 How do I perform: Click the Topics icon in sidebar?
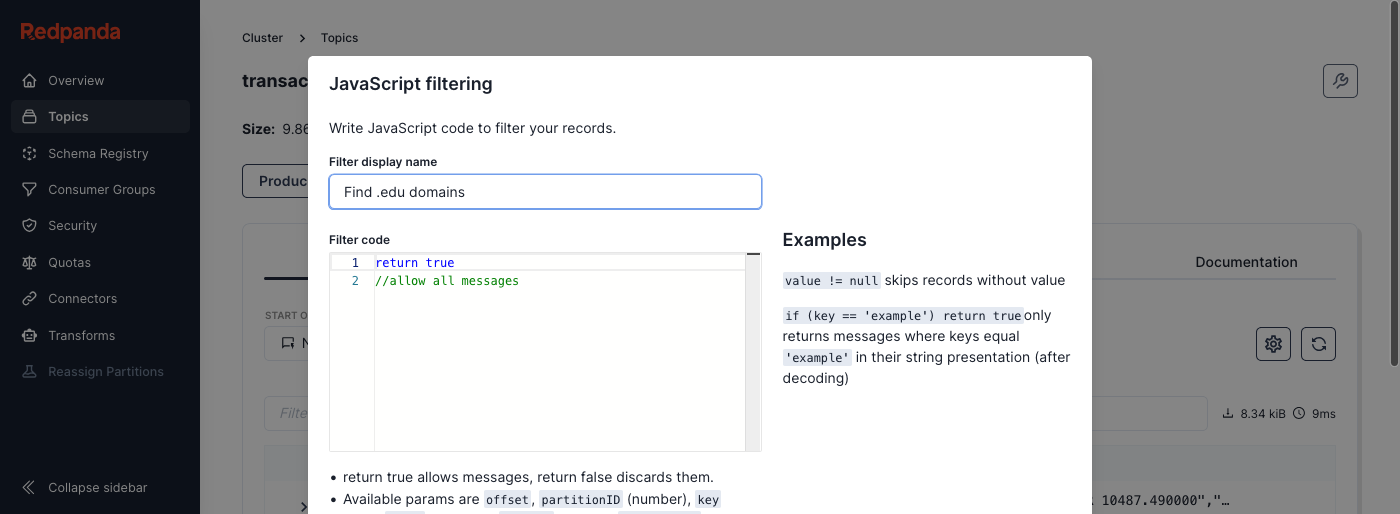[29, 117]
